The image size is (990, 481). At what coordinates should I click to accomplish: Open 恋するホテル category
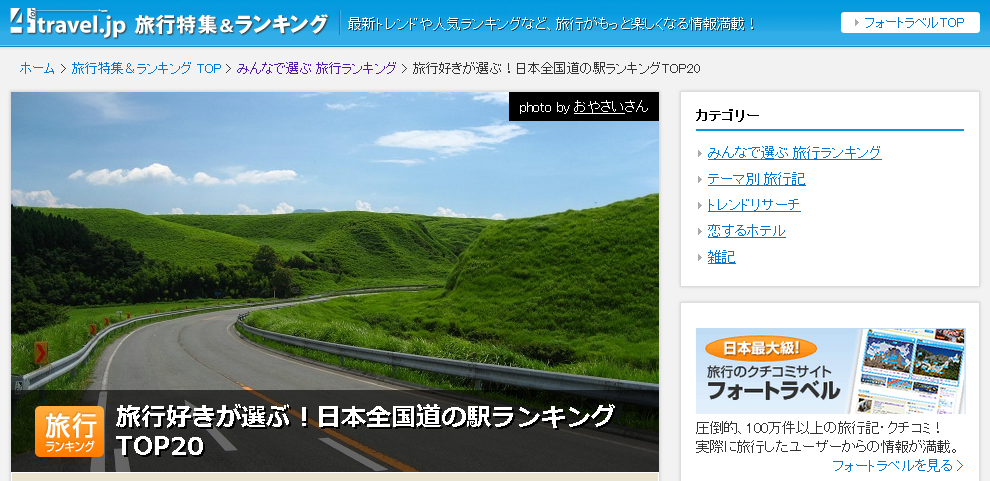[x=746, y=231]
